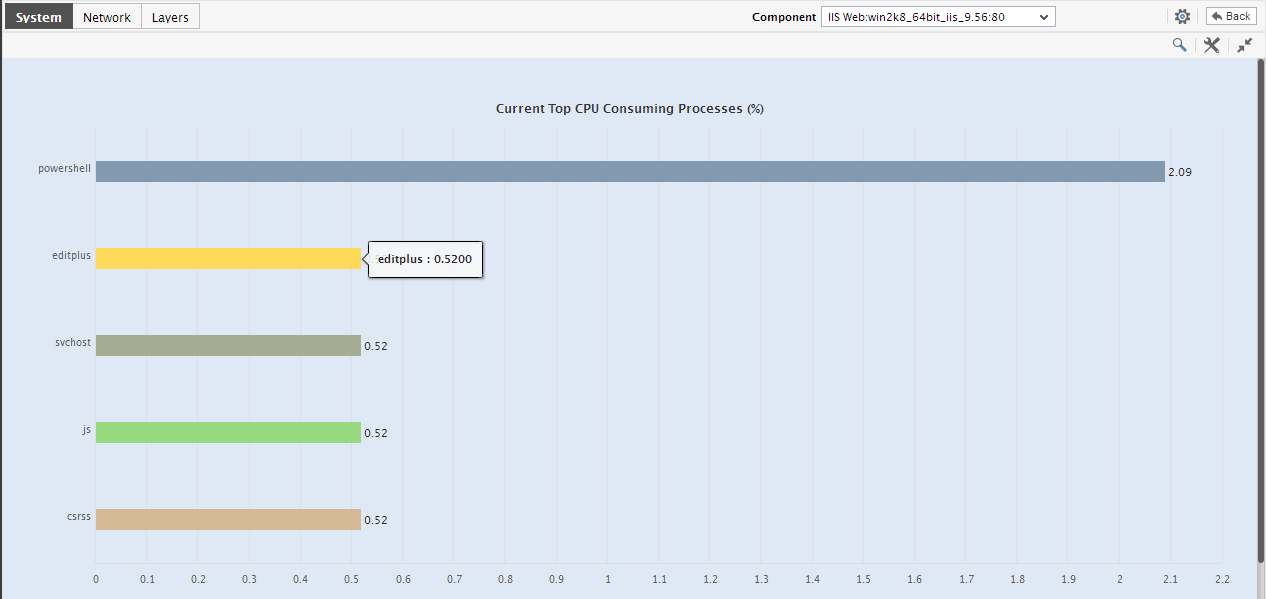
Task: Click the 1 axis tick label
Action: pos(608,579)
